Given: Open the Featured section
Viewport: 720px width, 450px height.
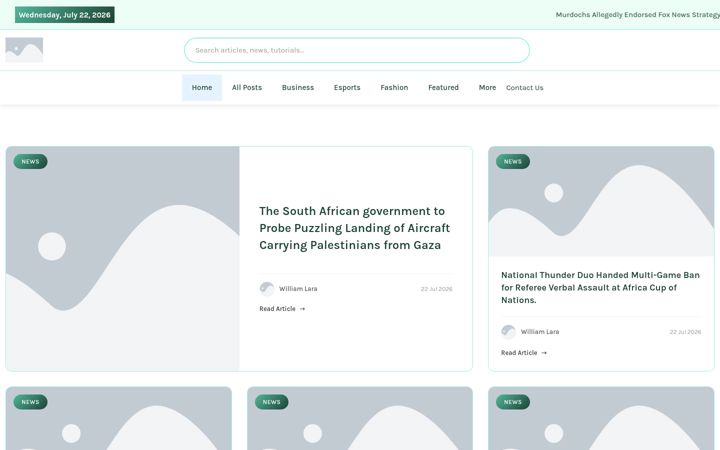Looking at the screenshot, I should 444,88.
